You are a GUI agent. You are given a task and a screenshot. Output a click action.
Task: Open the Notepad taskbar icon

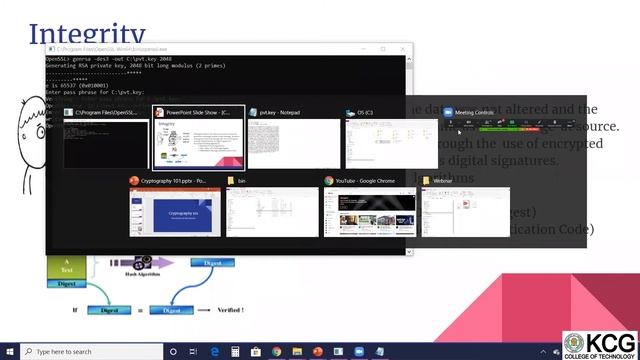point(380,351)
